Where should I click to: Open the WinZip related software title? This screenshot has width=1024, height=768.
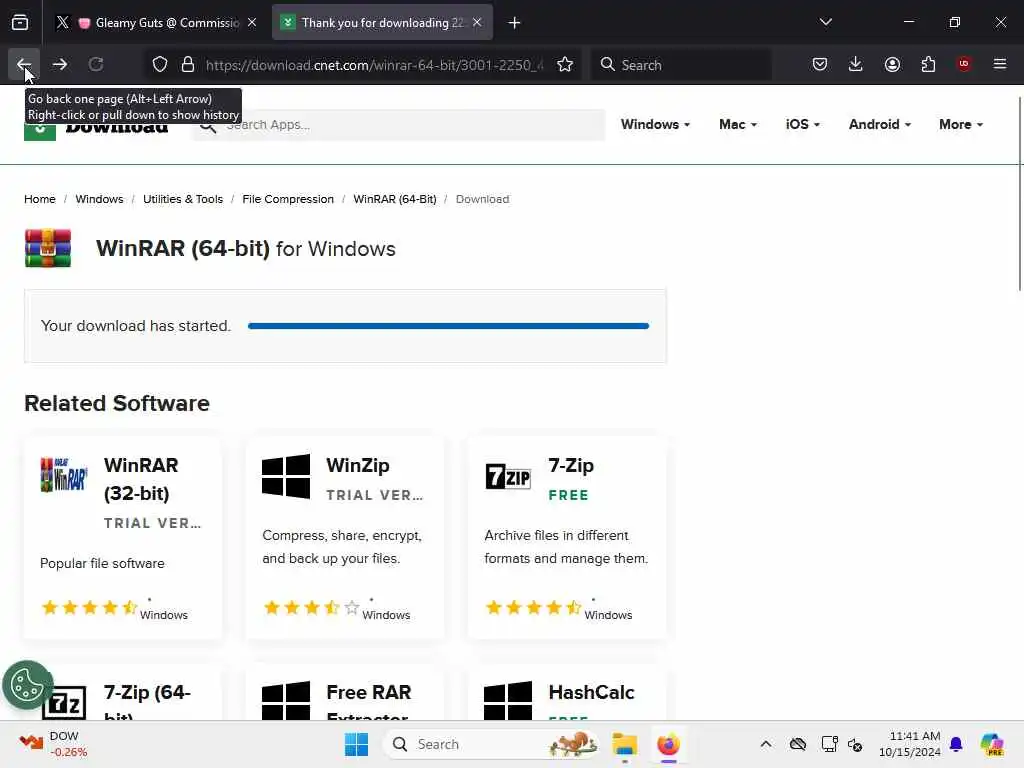pos(358,466)
